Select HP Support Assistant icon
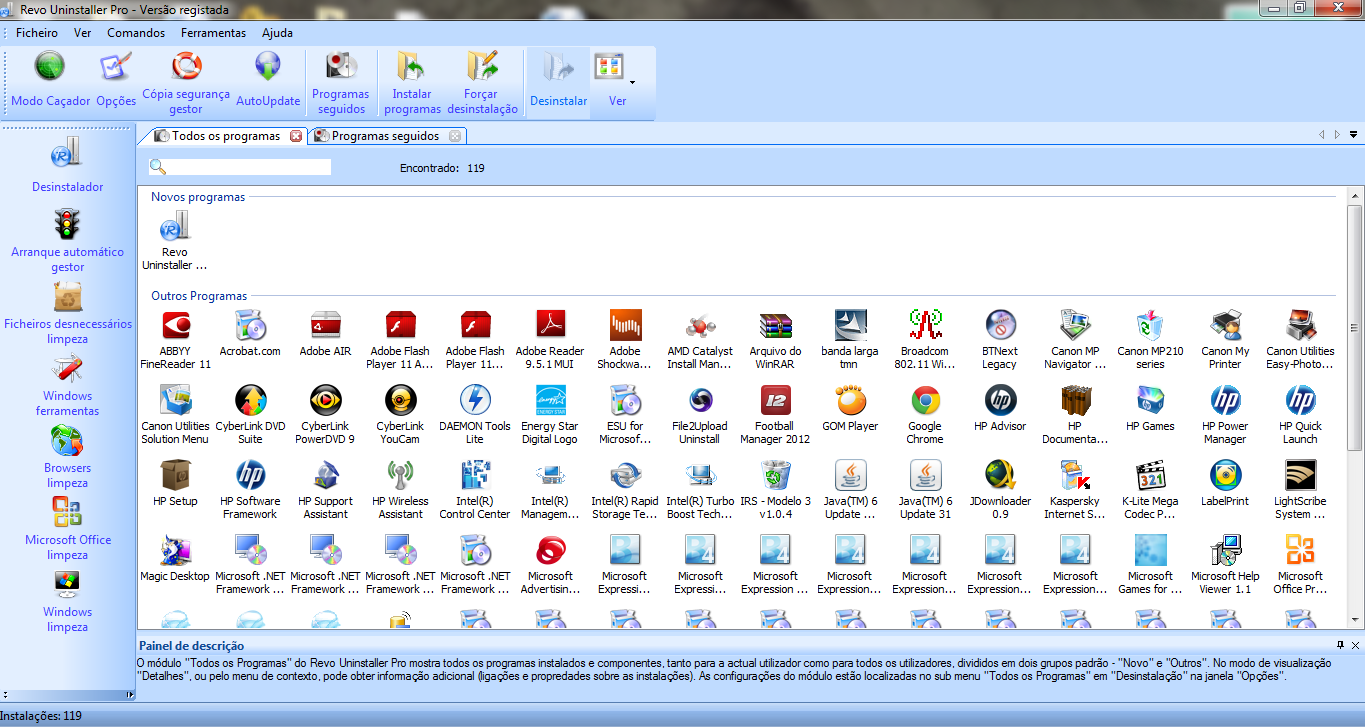Screen dimensions: 1365x727 325,490
